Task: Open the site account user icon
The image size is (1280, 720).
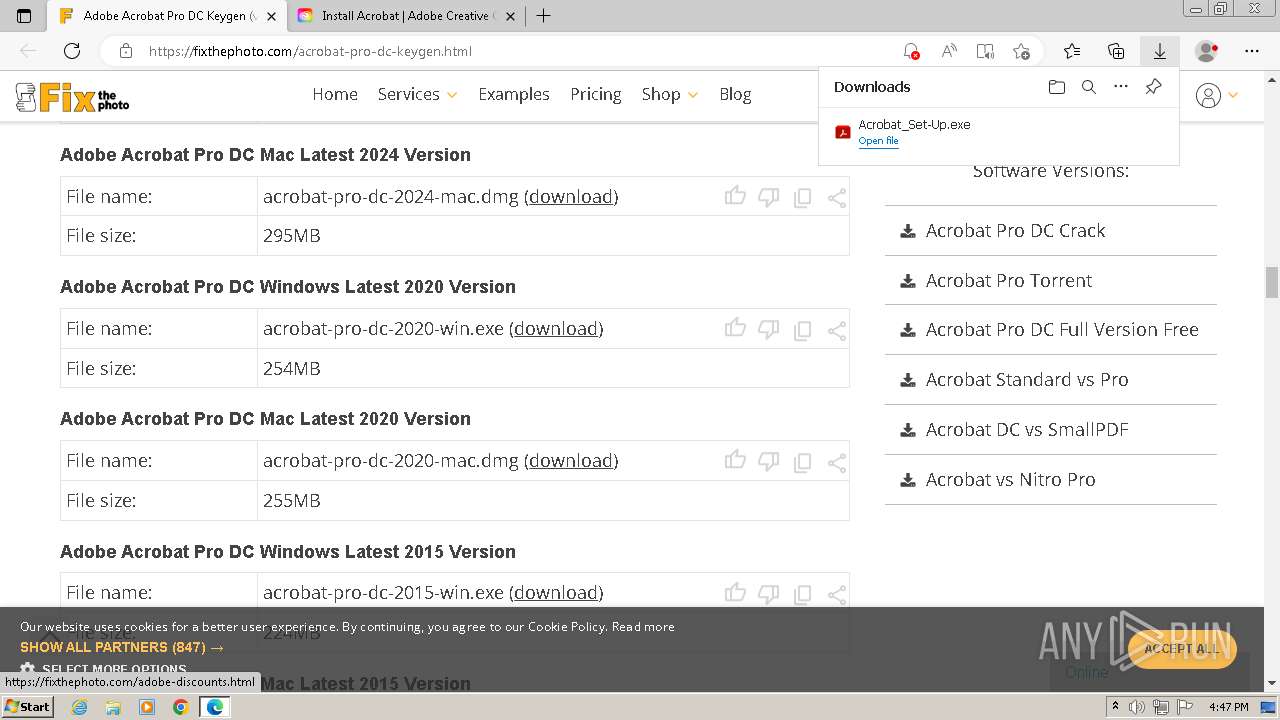Action: coord(1209,95)
